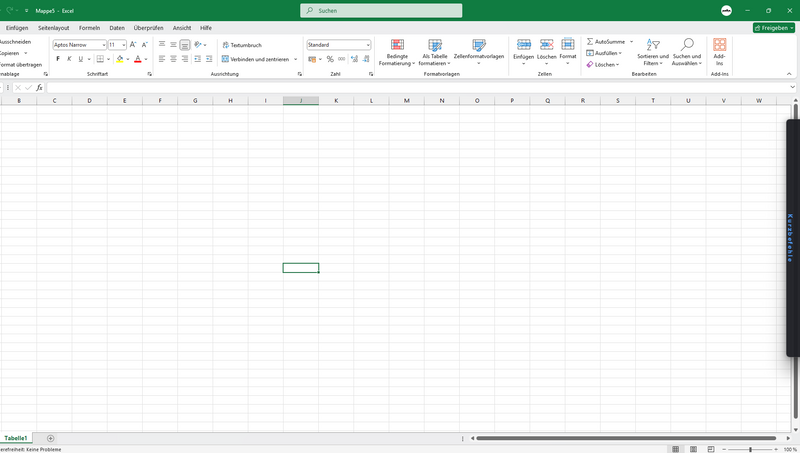Toggle Textumbruch wrap text
The width and height of the screenshot is (800, 453).
pos(242,45)
